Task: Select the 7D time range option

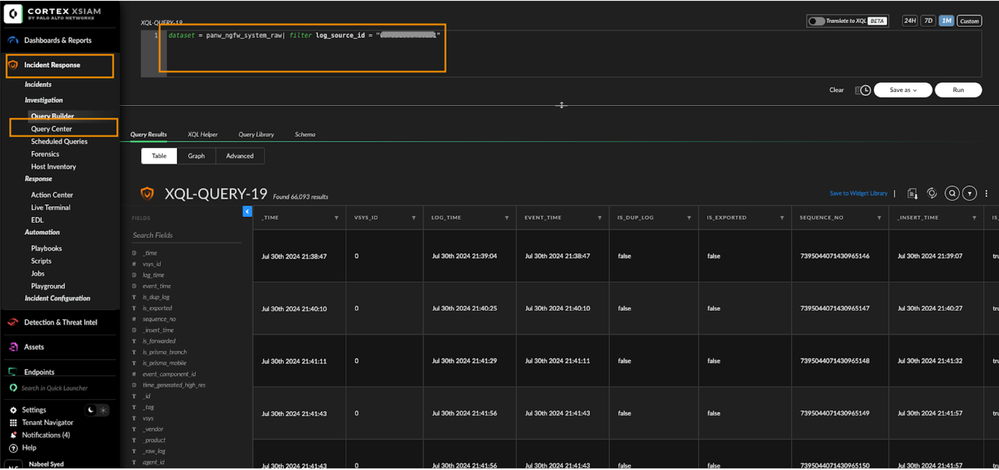Action: click(x=928, y=20)
